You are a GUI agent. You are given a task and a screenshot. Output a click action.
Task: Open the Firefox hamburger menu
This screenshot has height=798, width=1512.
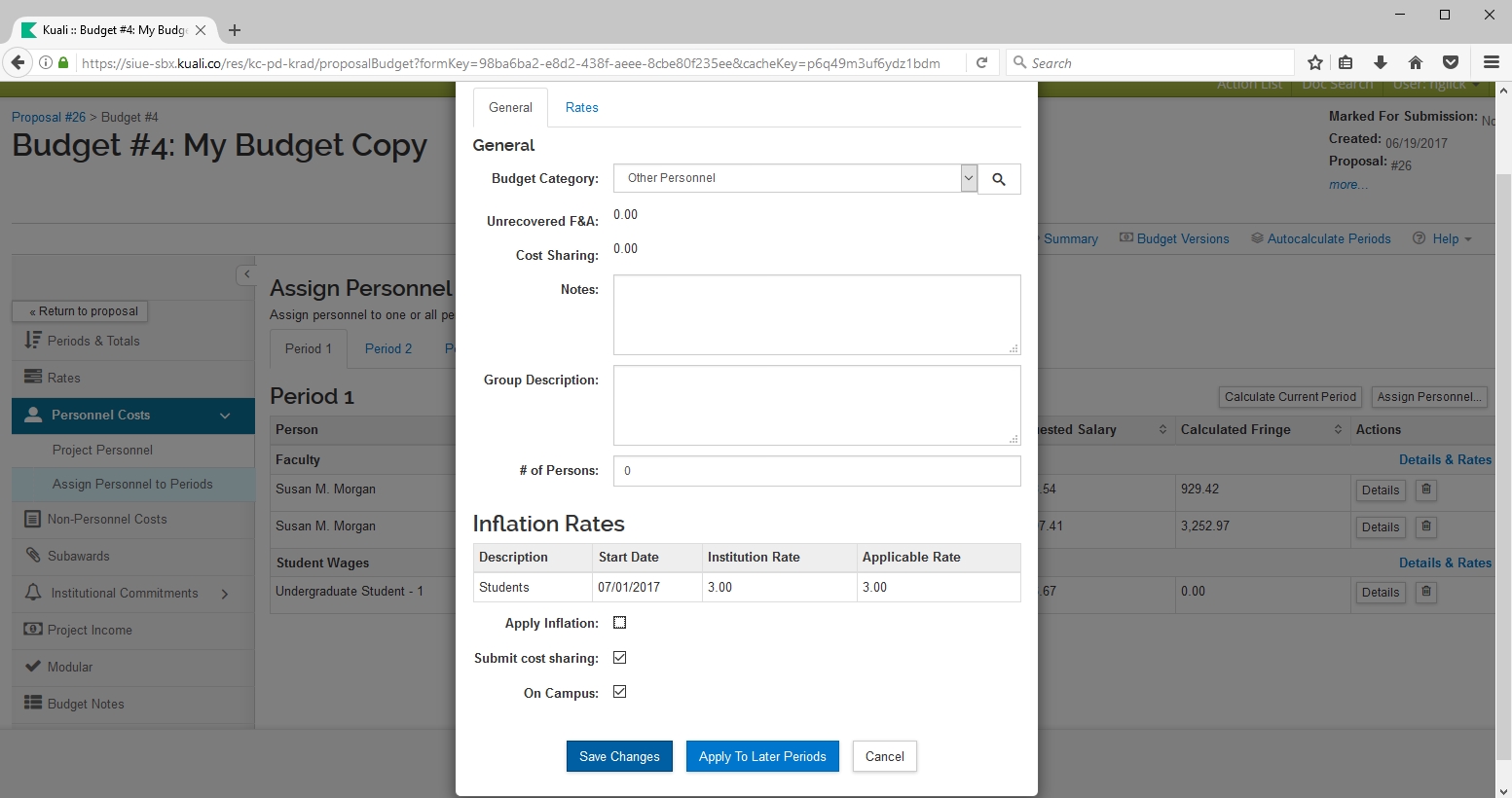coord(1491,62)
